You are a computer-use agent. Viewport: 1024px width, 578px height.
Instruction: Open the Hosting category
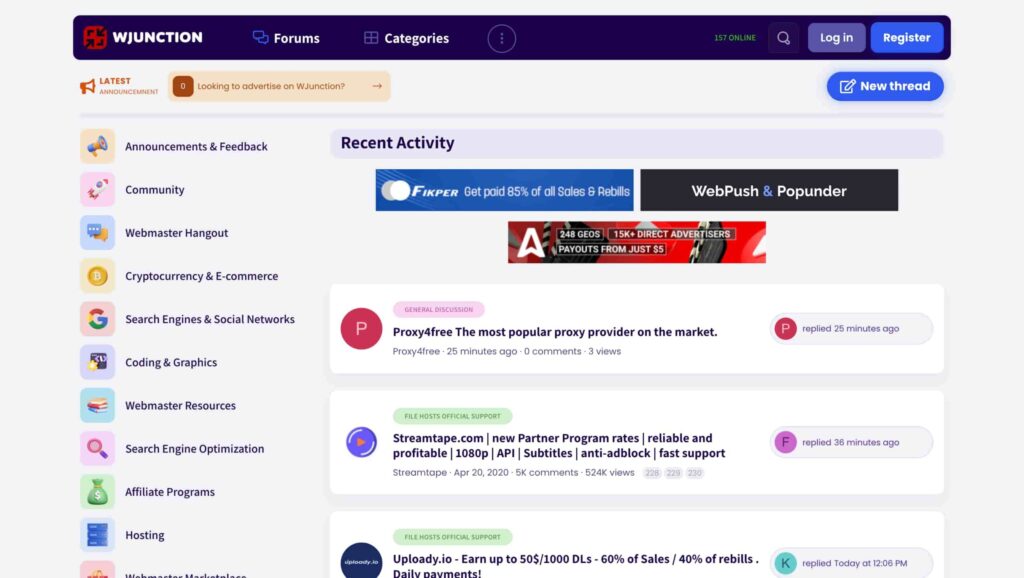(144, 534)
